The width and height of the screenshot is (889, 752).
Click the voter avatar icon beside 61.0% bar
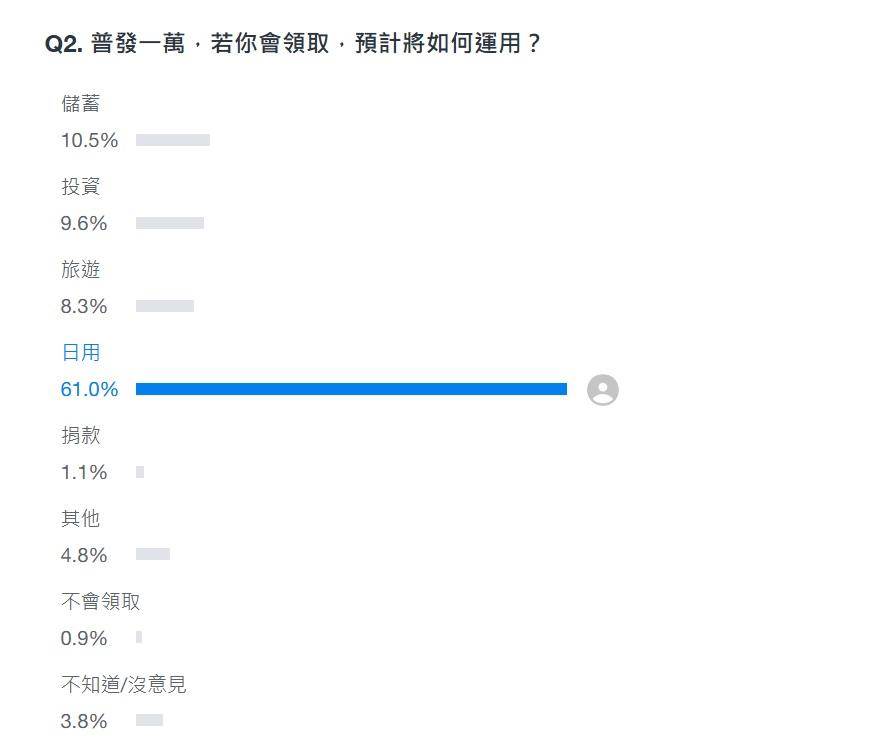click(603, 390)
